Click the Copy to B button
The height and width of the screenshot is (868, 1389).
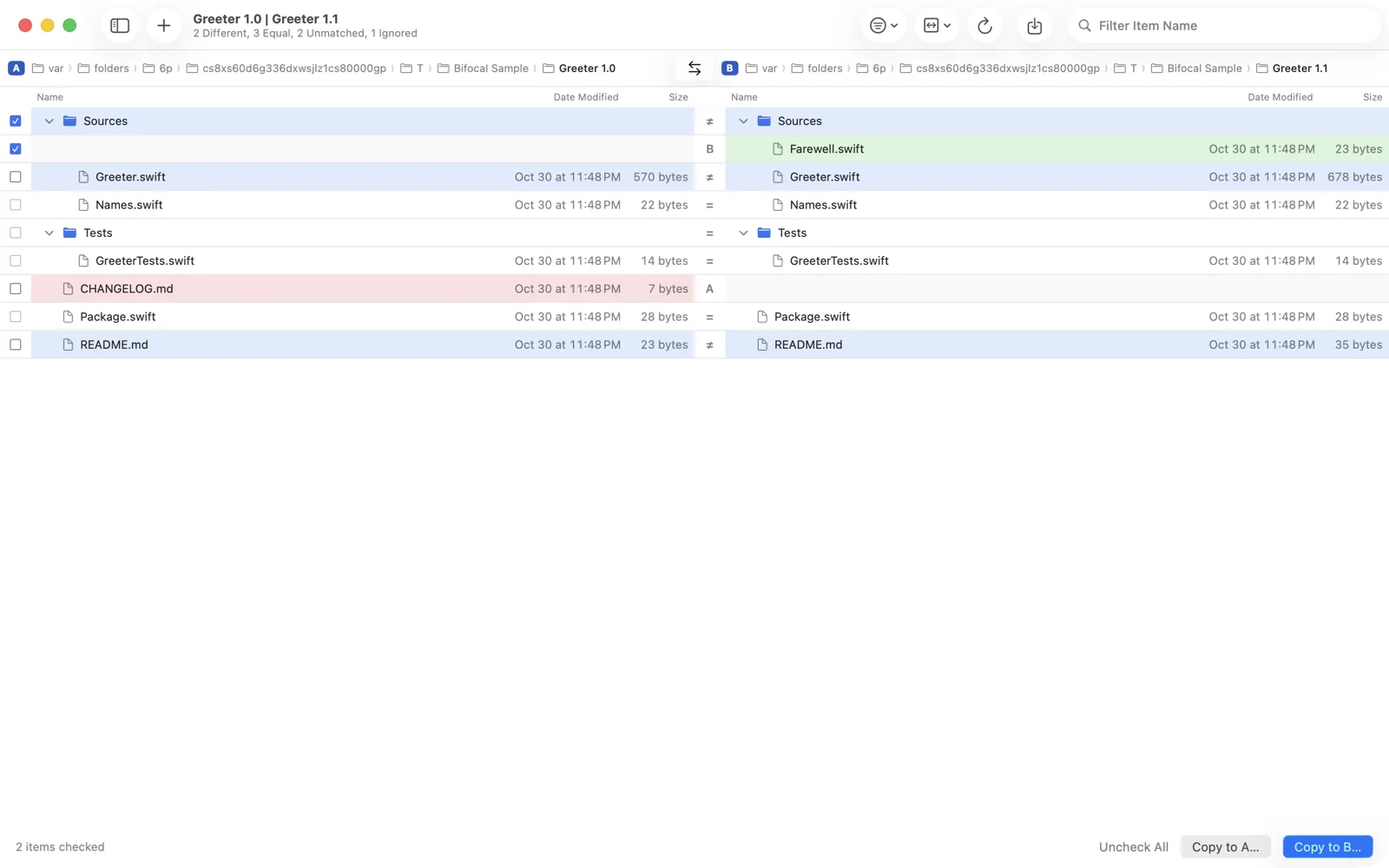coord(1327,847)
